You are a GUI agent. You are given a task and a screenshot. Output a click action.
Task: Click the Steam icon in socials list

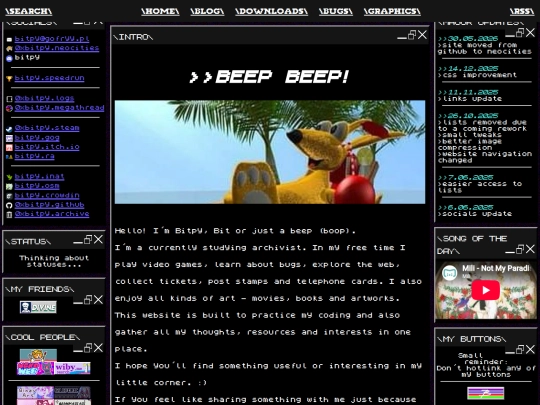point(9,129)
